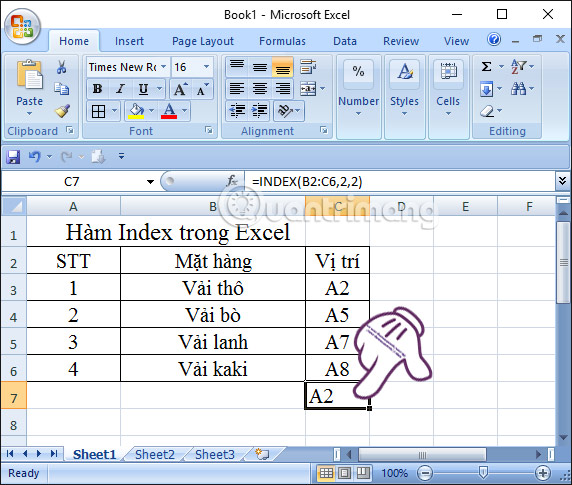
Task: Center text horizontally
Action: (x=260, y=89)
